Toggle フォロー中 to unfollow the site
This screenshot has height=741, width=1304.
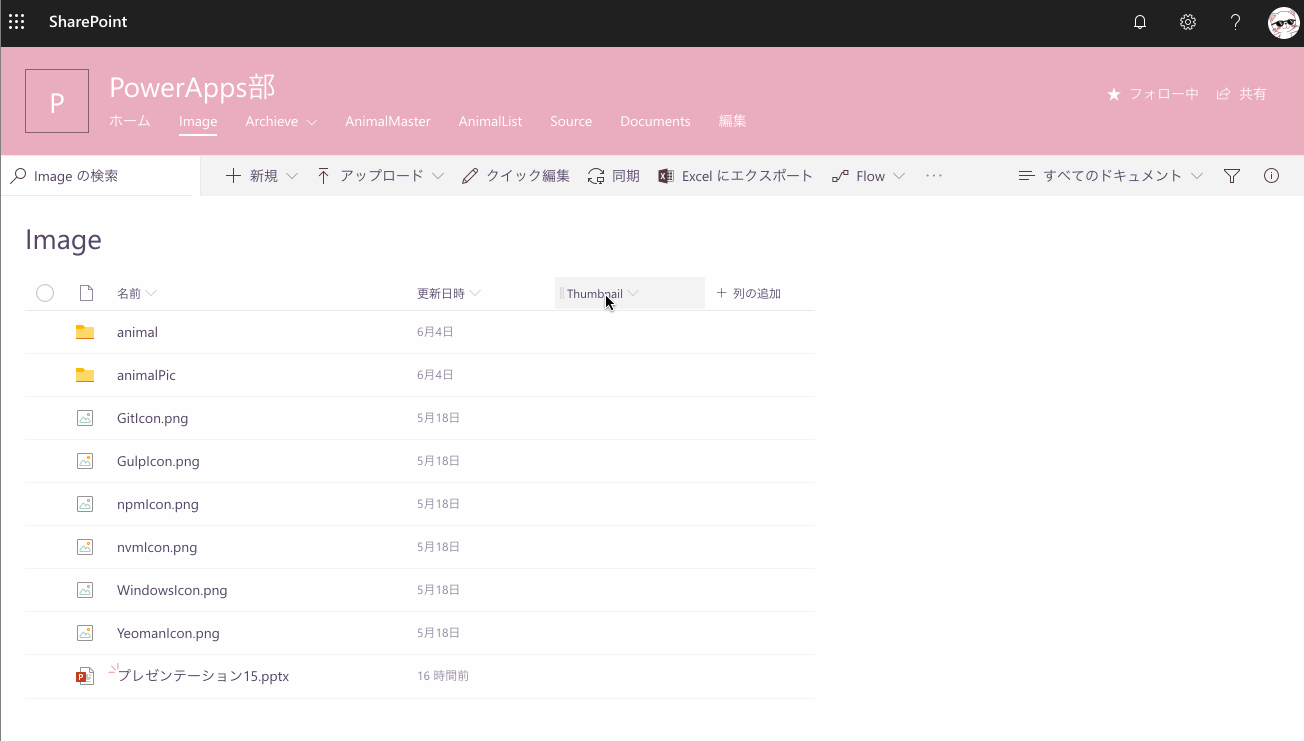(x=1152, y=93)
